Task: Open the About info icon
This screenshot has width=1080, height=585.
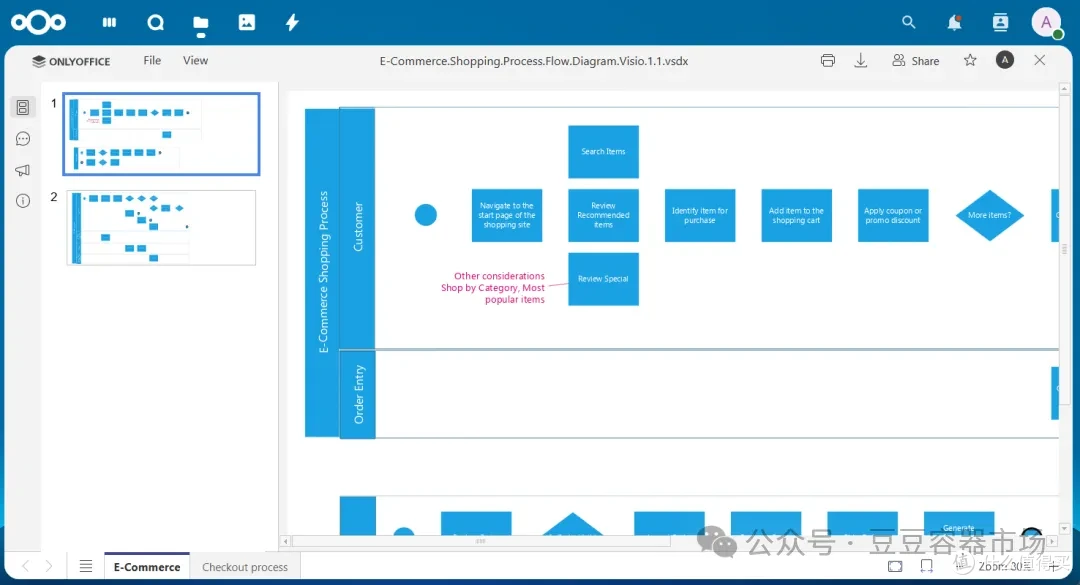Action: pos(23,201)
